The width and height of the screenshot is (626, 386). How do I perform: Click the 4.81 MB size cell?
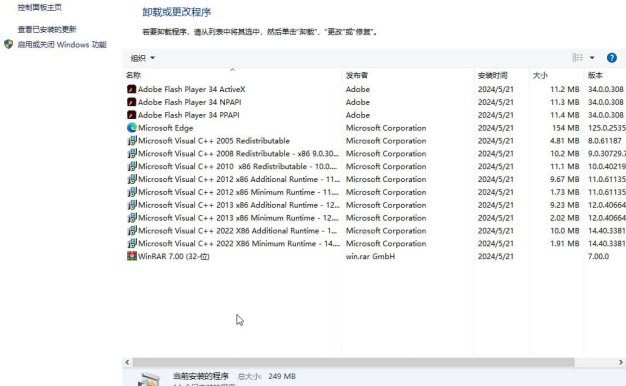point(565,141)
